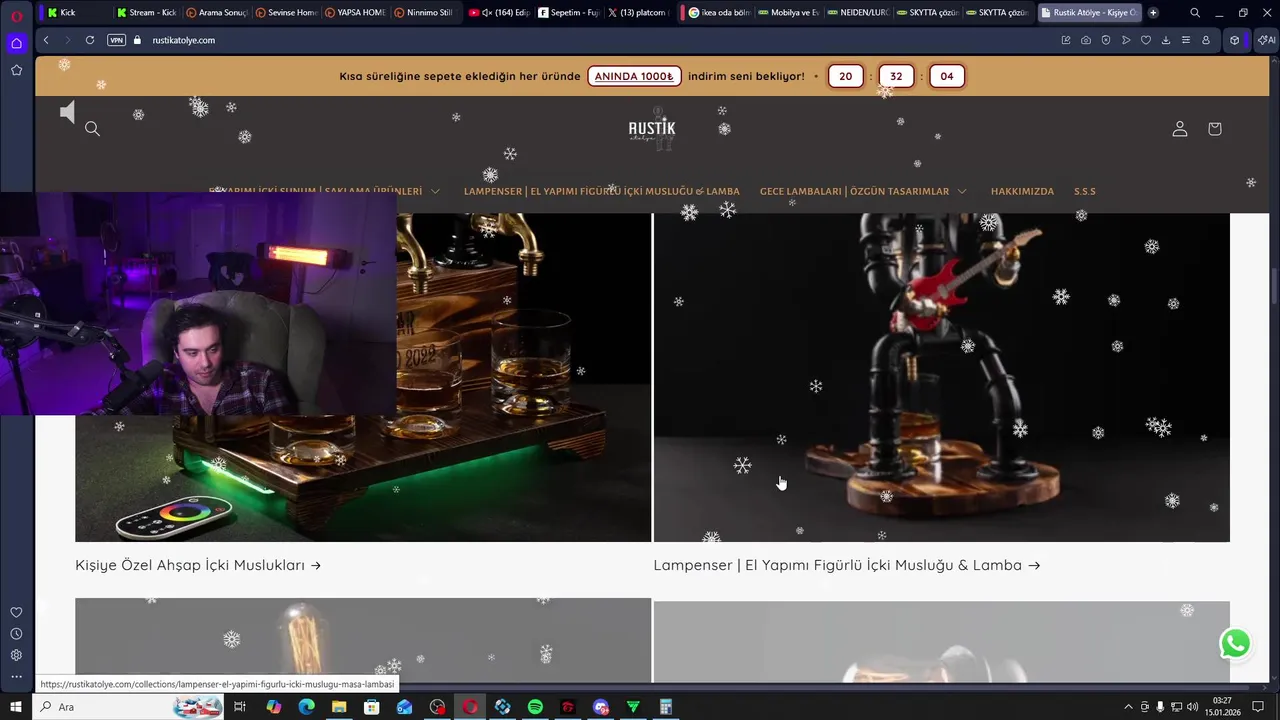This screenshot has height=720, width=1280.
Task: Open Opera GX from the taskbar
Action: coord(469,707)
